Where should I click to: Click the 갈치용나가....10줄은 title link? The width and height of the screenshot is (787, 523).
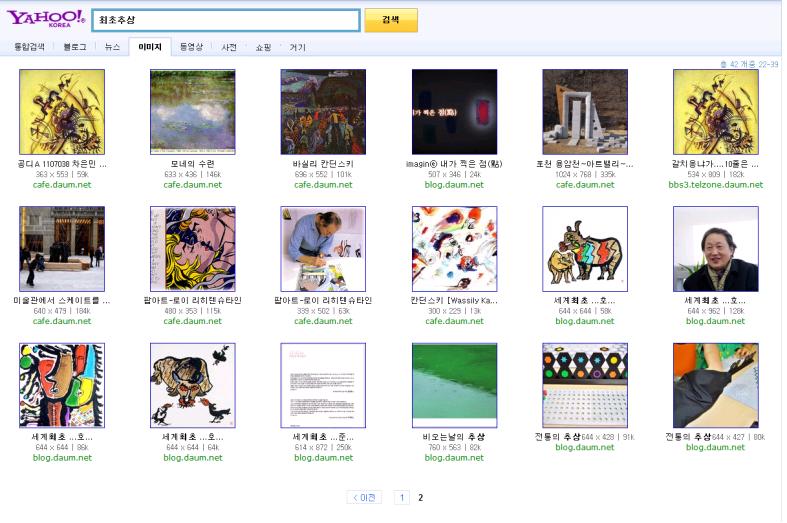pyautogui.click(x=716, y=164)
